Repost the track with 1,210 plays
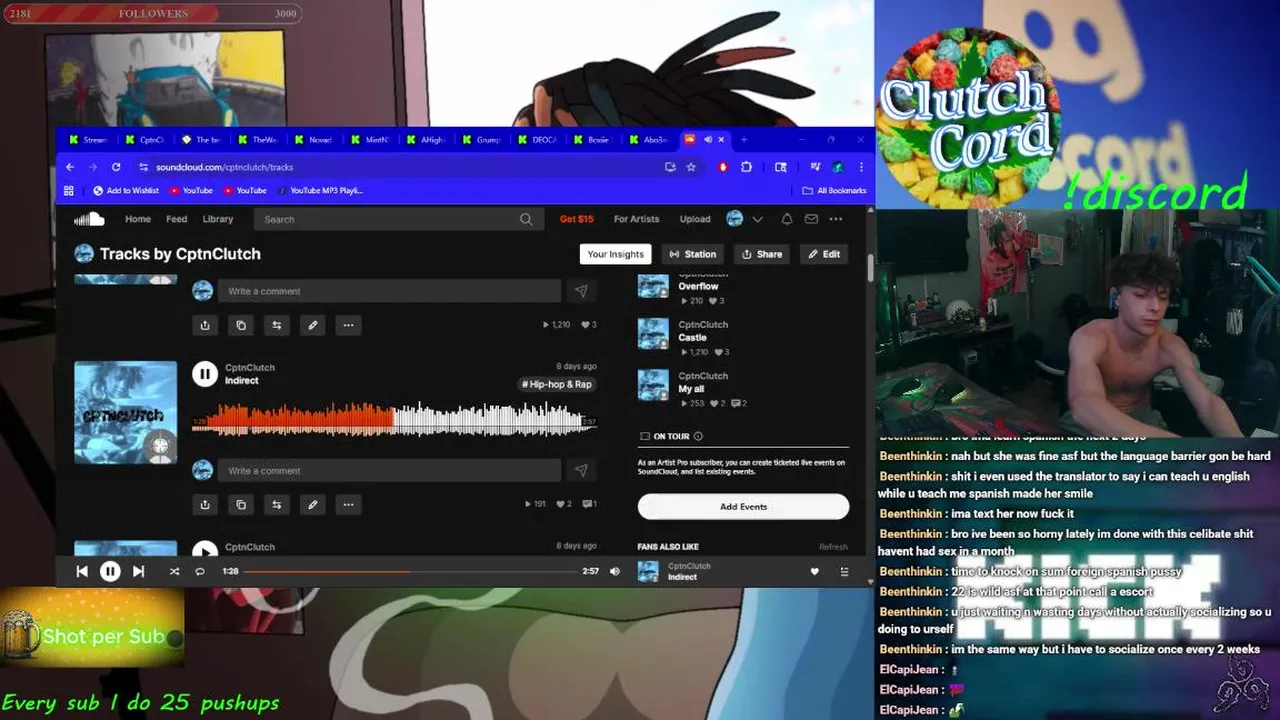This screenshot has height=720, width=1280. (277, 325)
